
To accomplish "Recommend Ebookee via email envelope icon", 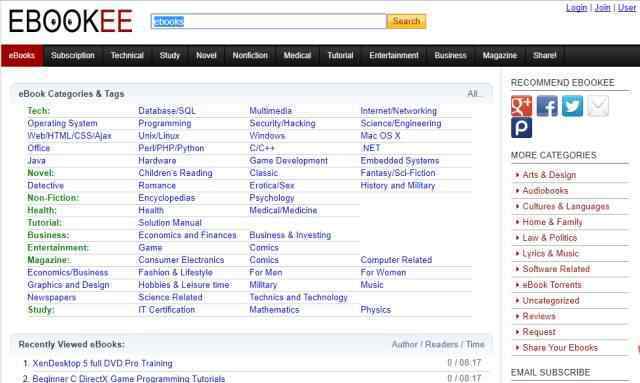I will [598, 106].
